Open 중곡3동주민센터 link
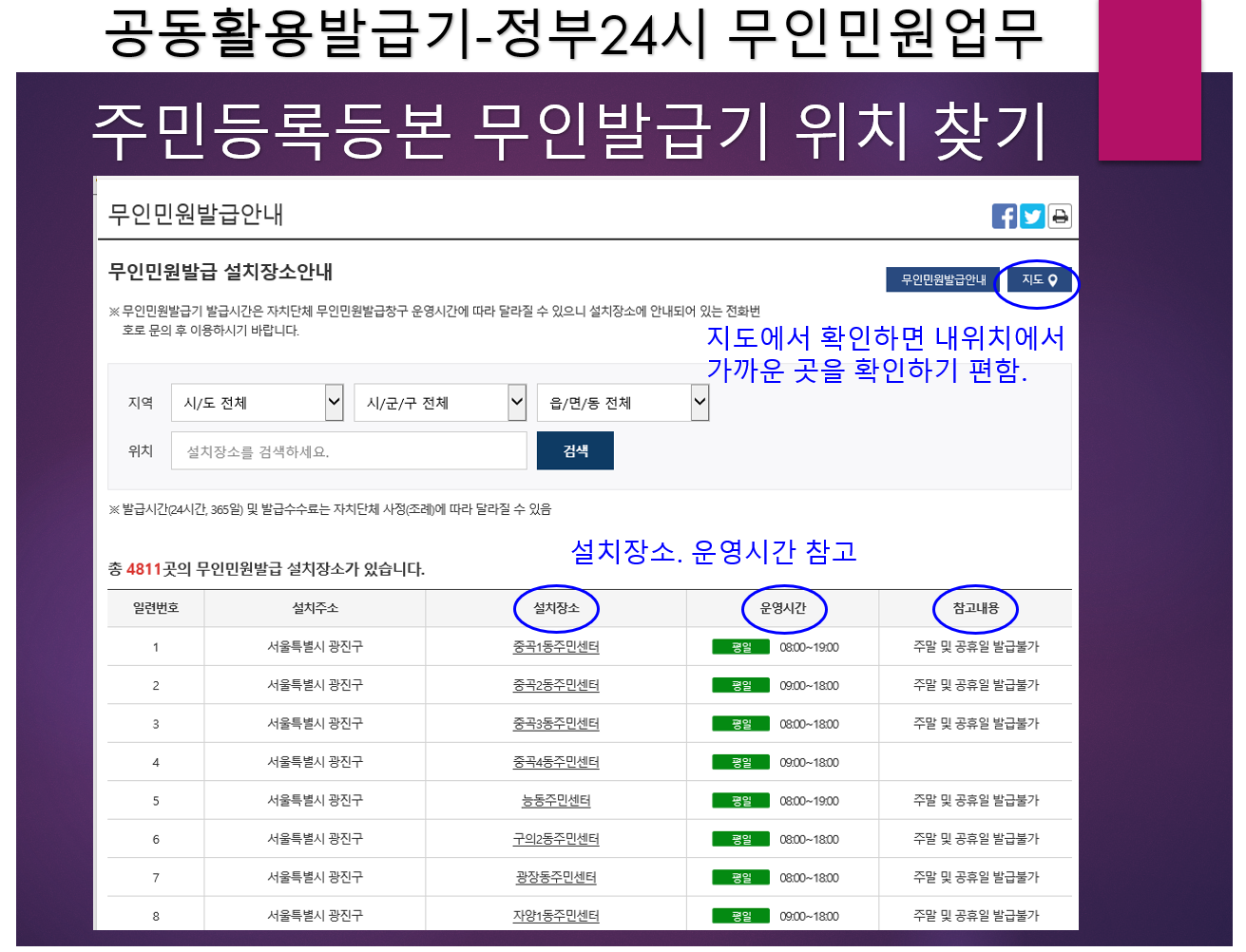Screen dimensions: 1246x952 (556, 724)
